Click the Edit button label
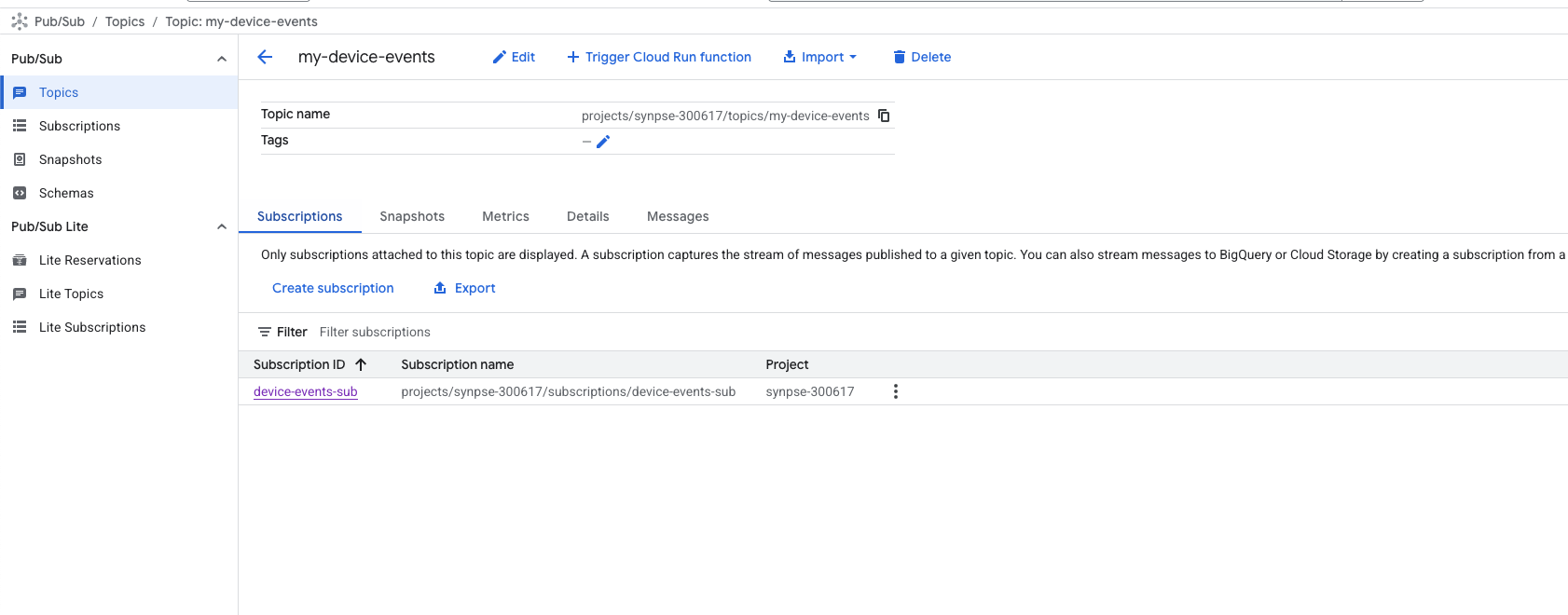The height and width of the screenshot is (615, 1568). click(x=523, y=57)
